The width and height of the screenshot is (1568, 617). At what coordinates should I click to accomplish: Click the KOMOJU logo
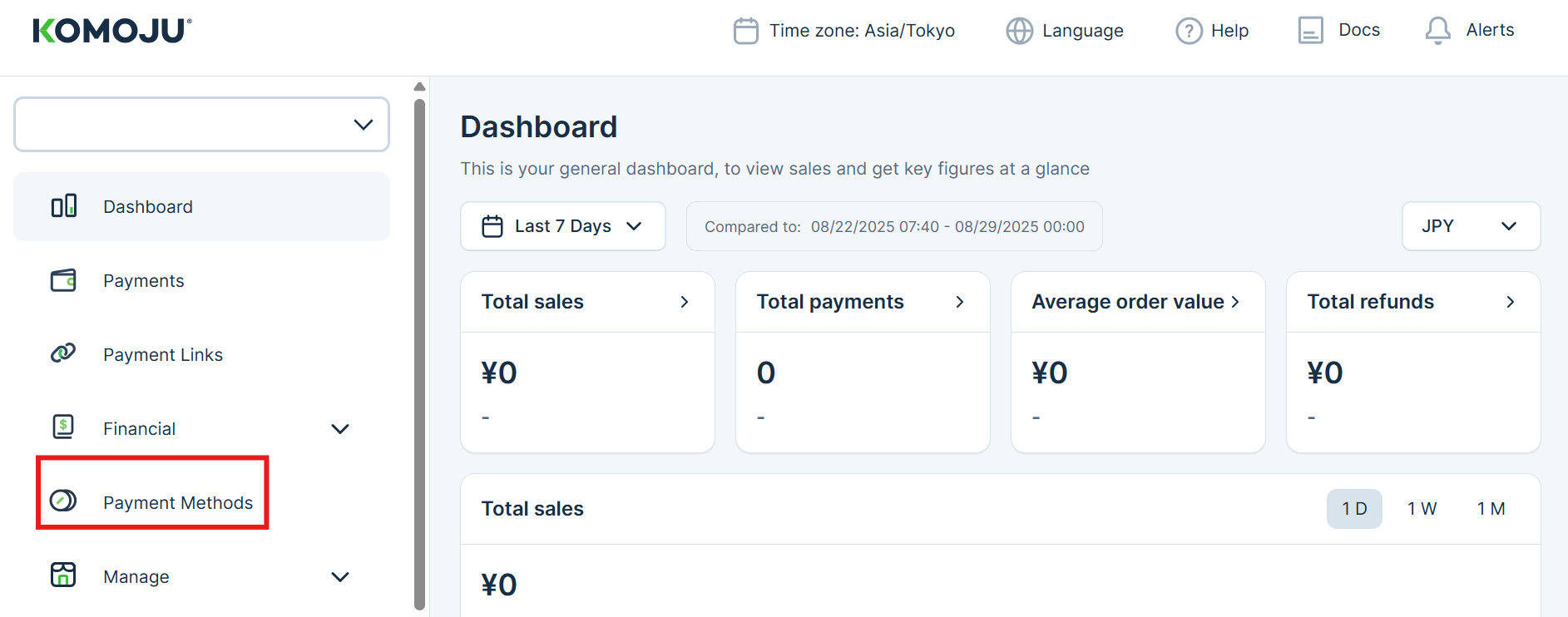pos(112,31)
